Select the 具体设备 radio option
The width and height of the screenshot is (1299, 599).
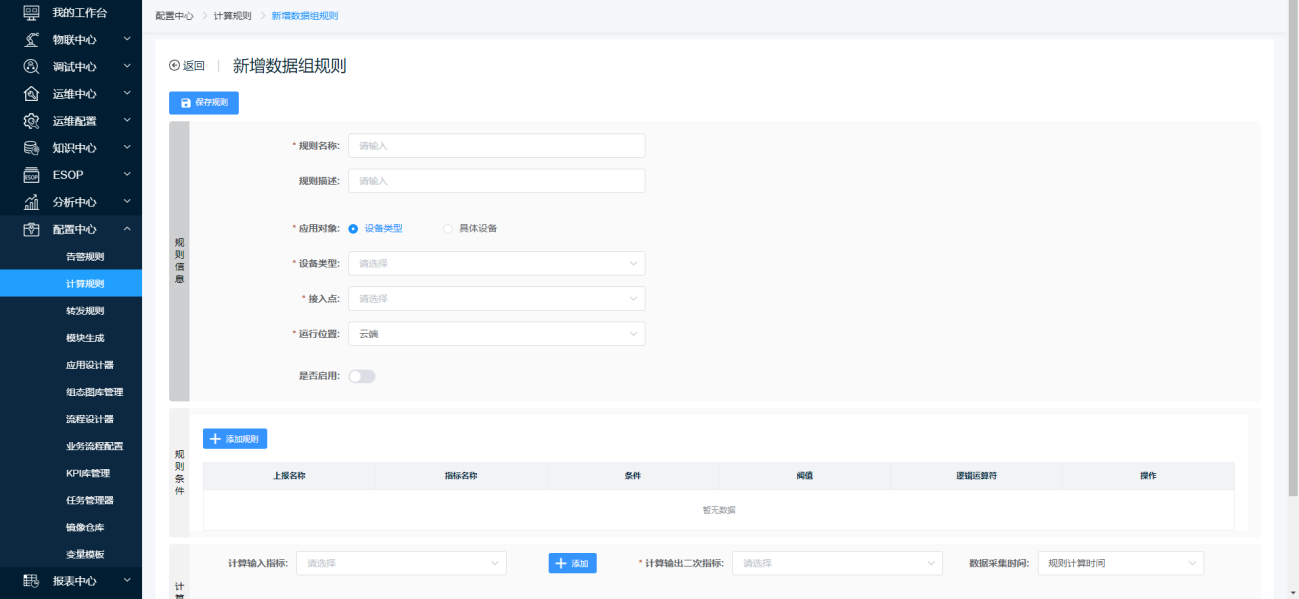click(x=448, y=228)
